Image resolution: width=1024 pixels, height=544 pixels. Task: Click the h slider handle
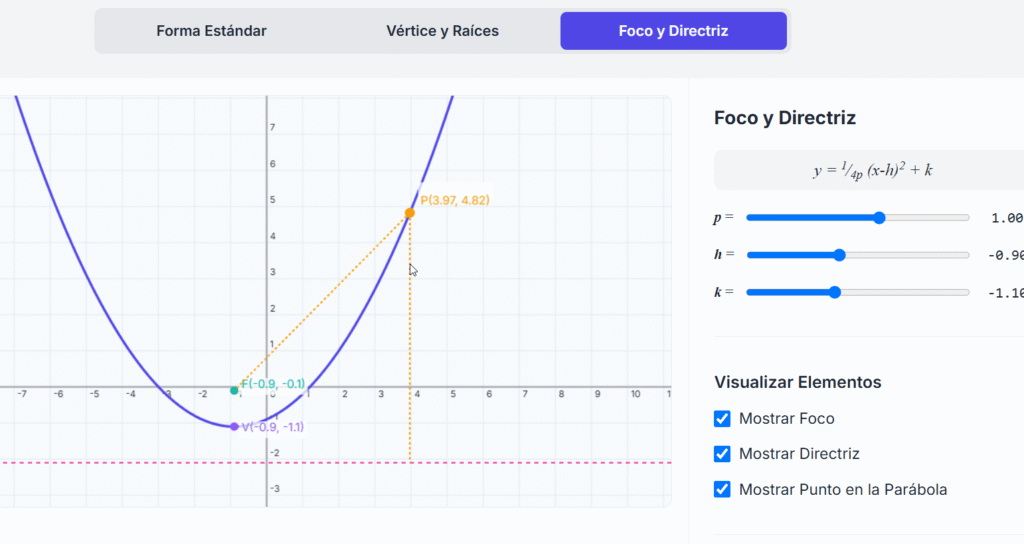coord(839,255)
